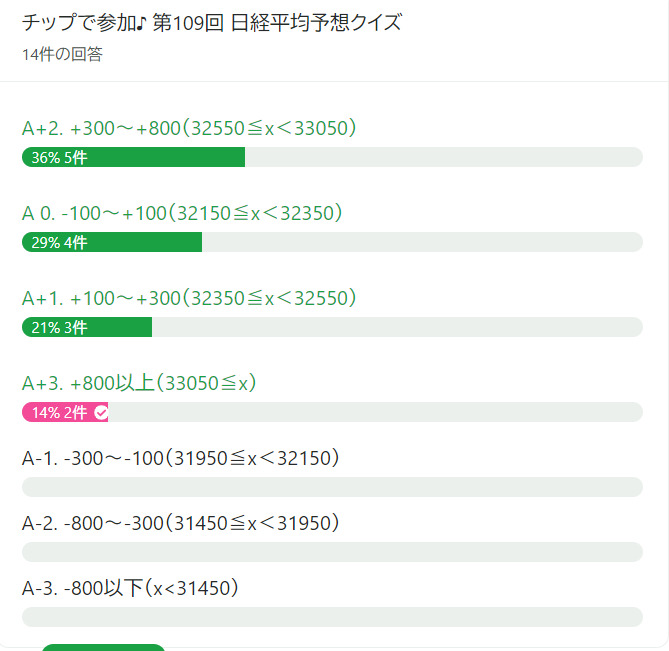Image resolution: width=669 pixels, height=651 pixels.
Task: Click the grey part of the A+2 result bar
Action: (x=443, y=157)
